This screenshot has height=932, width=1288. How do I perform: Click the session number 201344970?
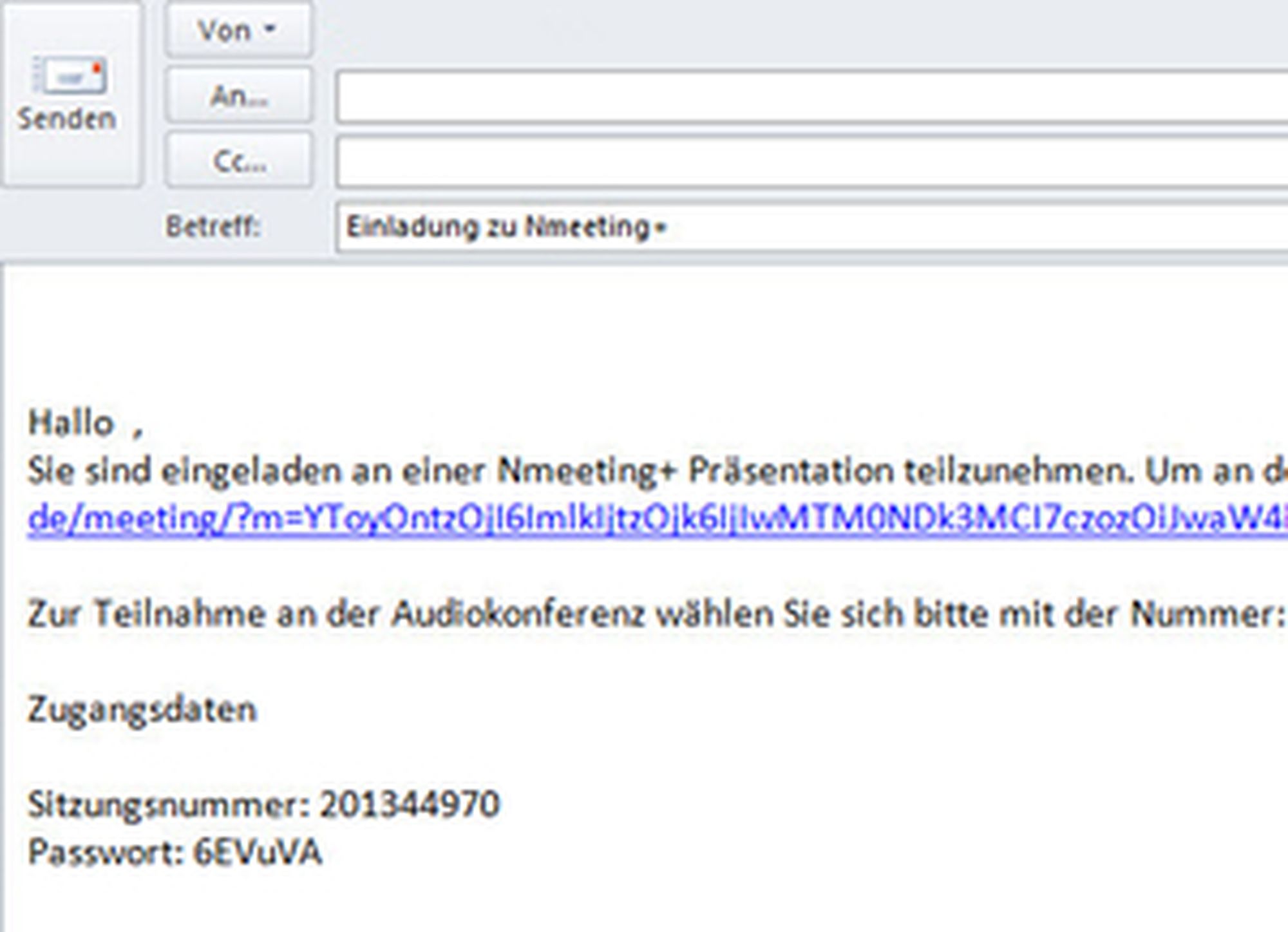[410, 804]
